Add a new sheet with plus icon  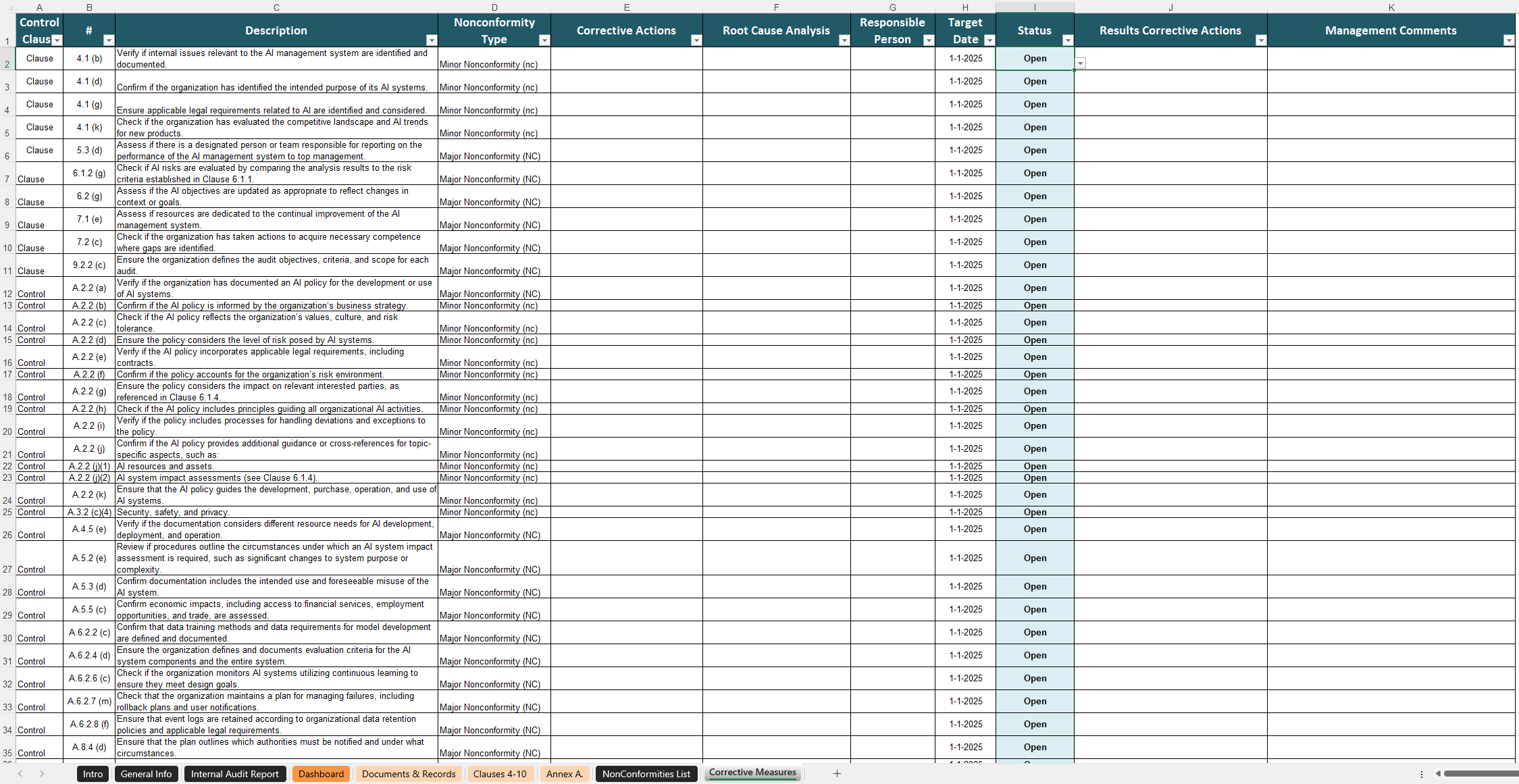point(837,774)
